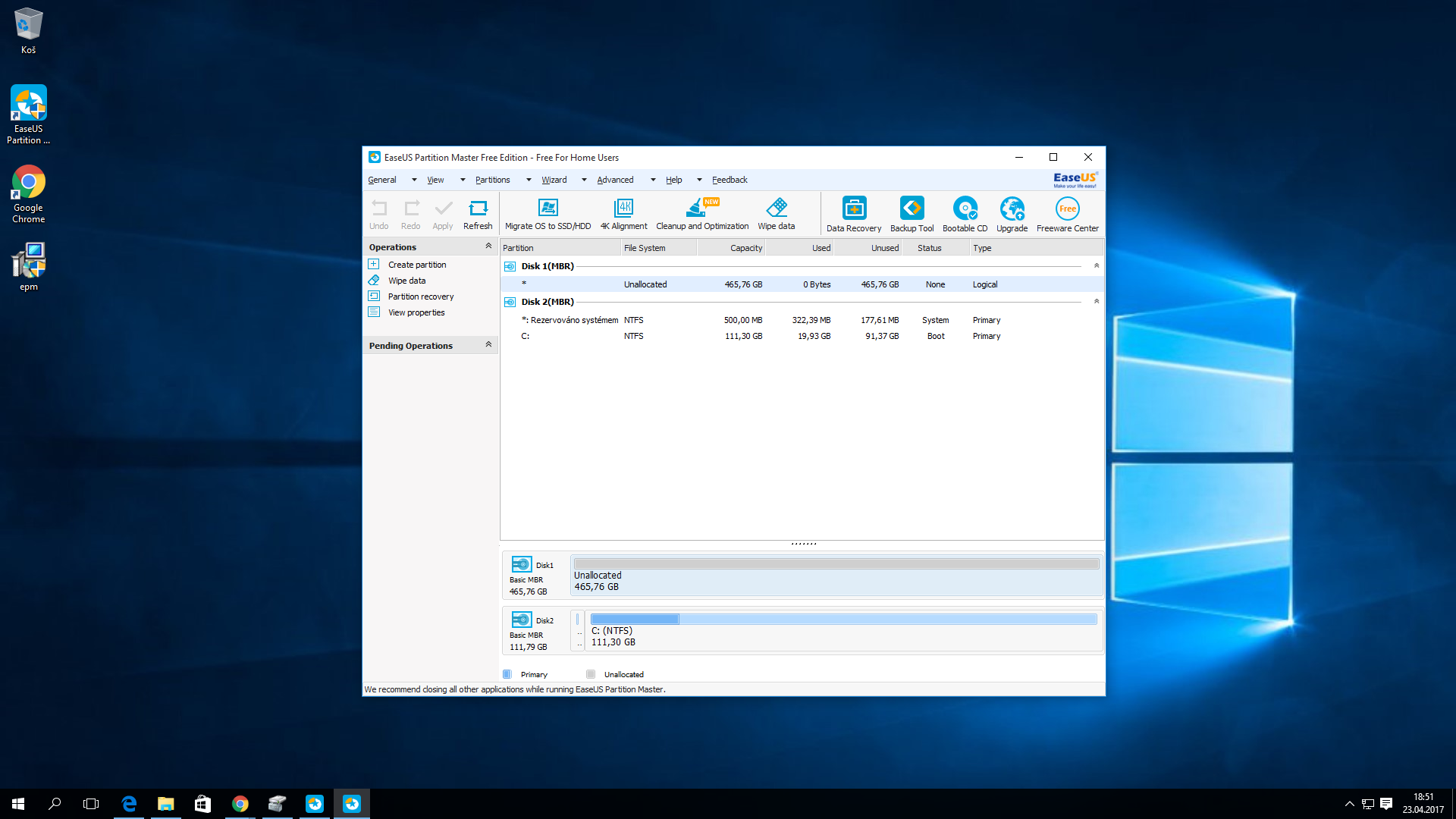Screen dimensions: 1456x819
Task: Open the Advanced menu
Action: point(615,180)
